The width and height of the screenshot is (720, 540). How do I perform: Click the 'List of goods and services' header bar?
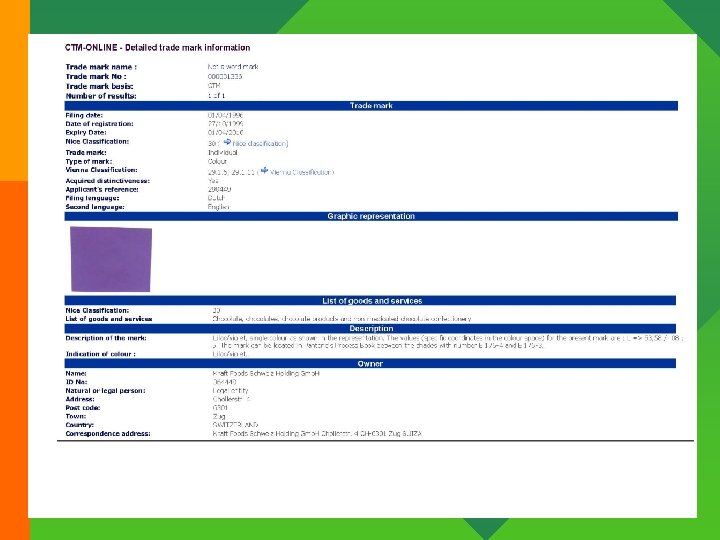coord(370,301)
